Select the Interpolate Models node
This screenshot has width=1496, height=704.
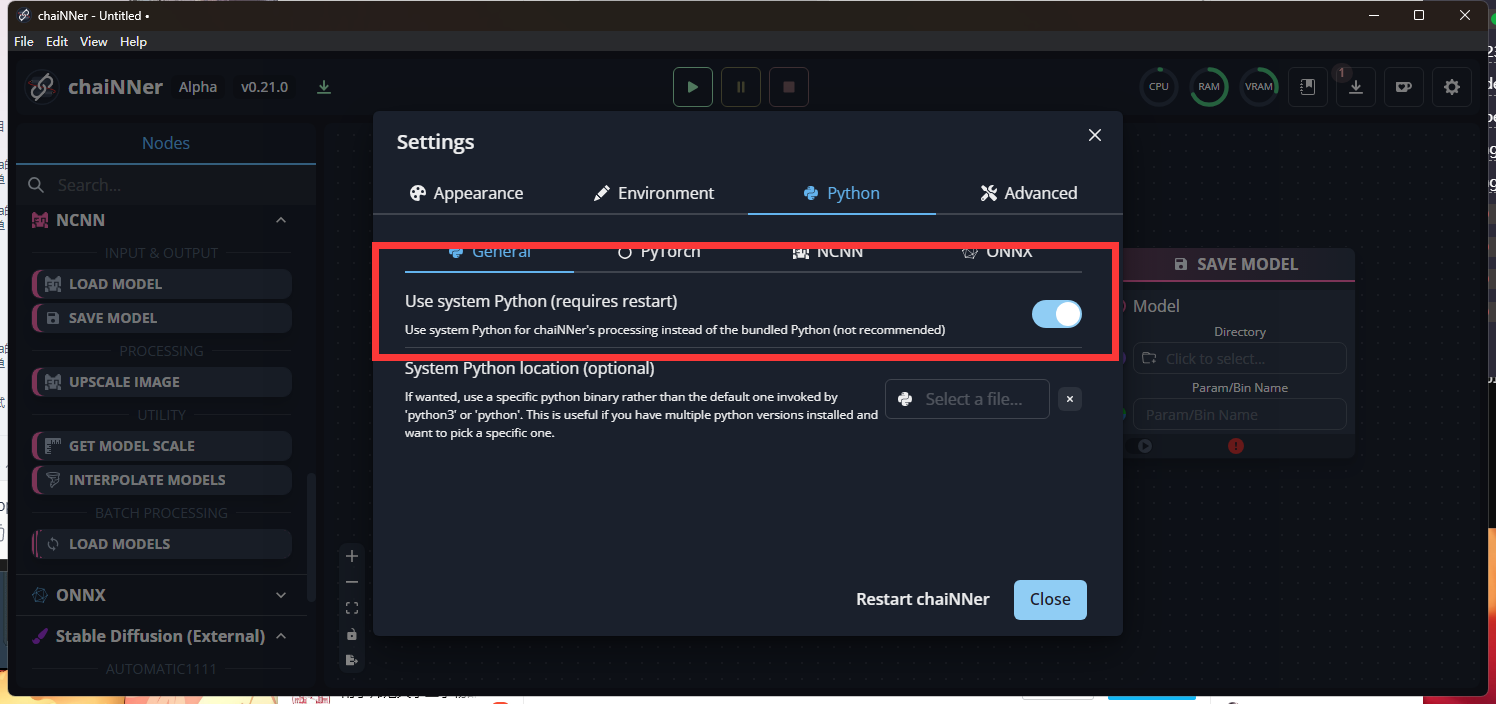tap(162, 480)
